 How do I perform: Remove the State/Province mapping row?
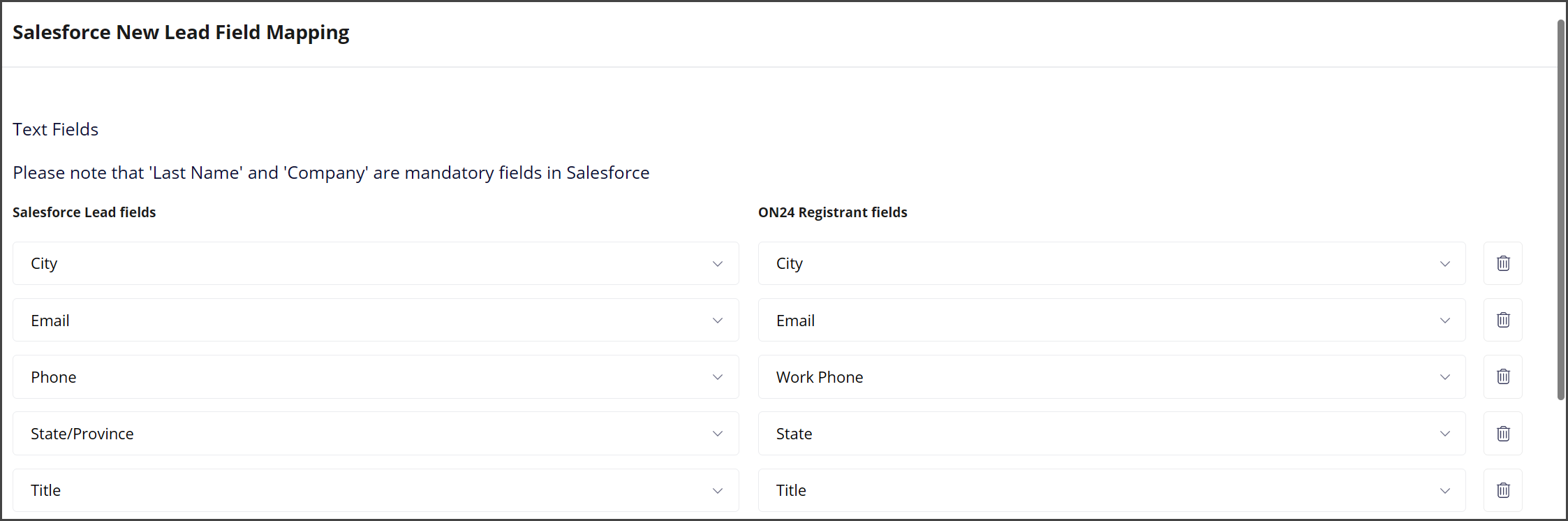coord(1503,434)
